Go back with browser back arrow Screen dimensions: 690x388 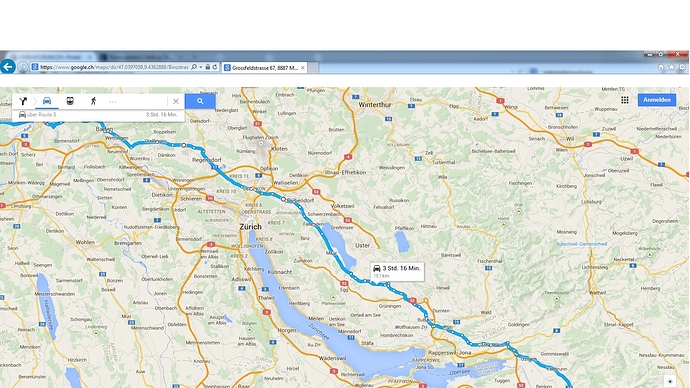click(8, 67)
